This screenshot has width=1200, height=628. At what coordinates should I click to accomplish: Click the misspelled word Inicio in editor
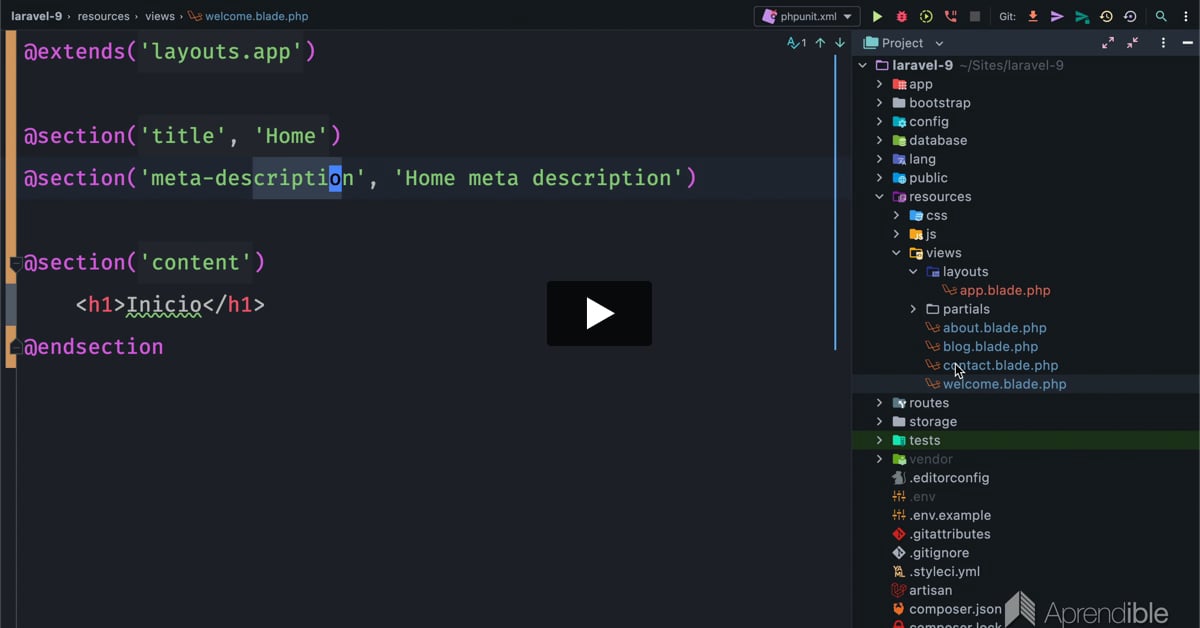164,305
